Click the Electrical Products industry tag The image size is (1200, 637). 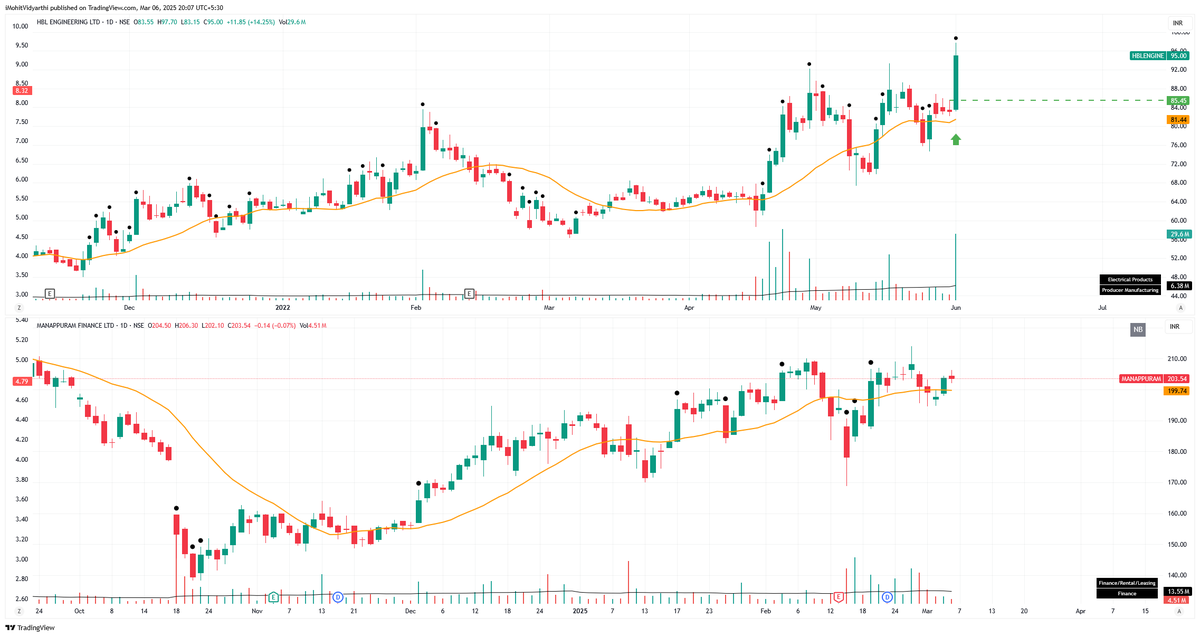(1129, 279)
